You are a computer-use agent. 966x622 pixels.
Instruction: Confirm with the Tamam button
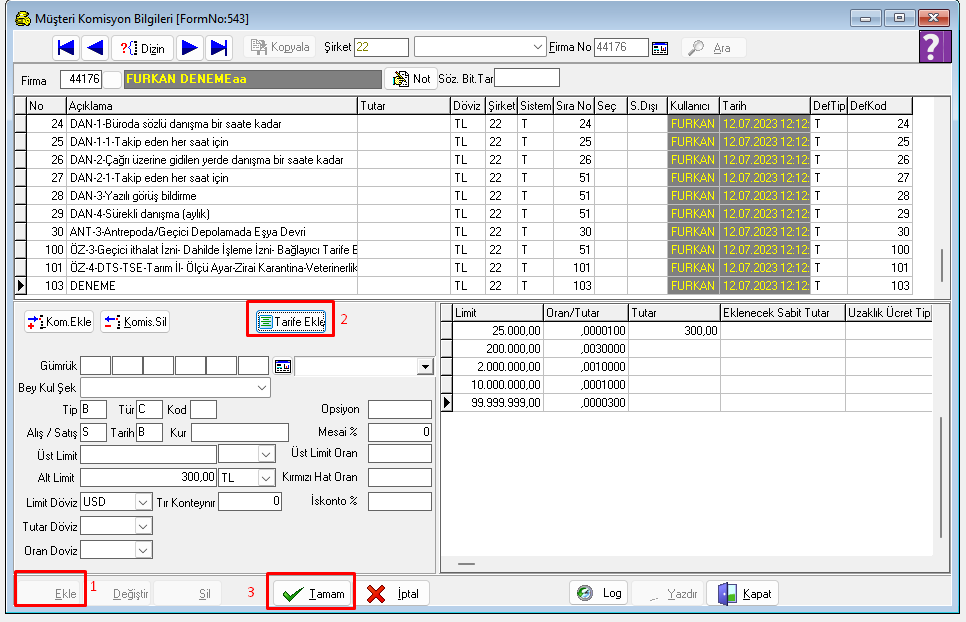click(x=313, y=593)
